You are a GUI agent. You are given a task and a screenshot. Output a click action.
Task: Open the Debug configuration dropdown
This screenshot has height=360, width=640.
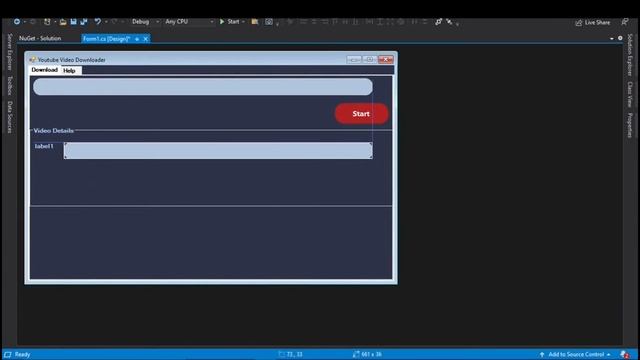pyautogui.click(x=145, y=22)
